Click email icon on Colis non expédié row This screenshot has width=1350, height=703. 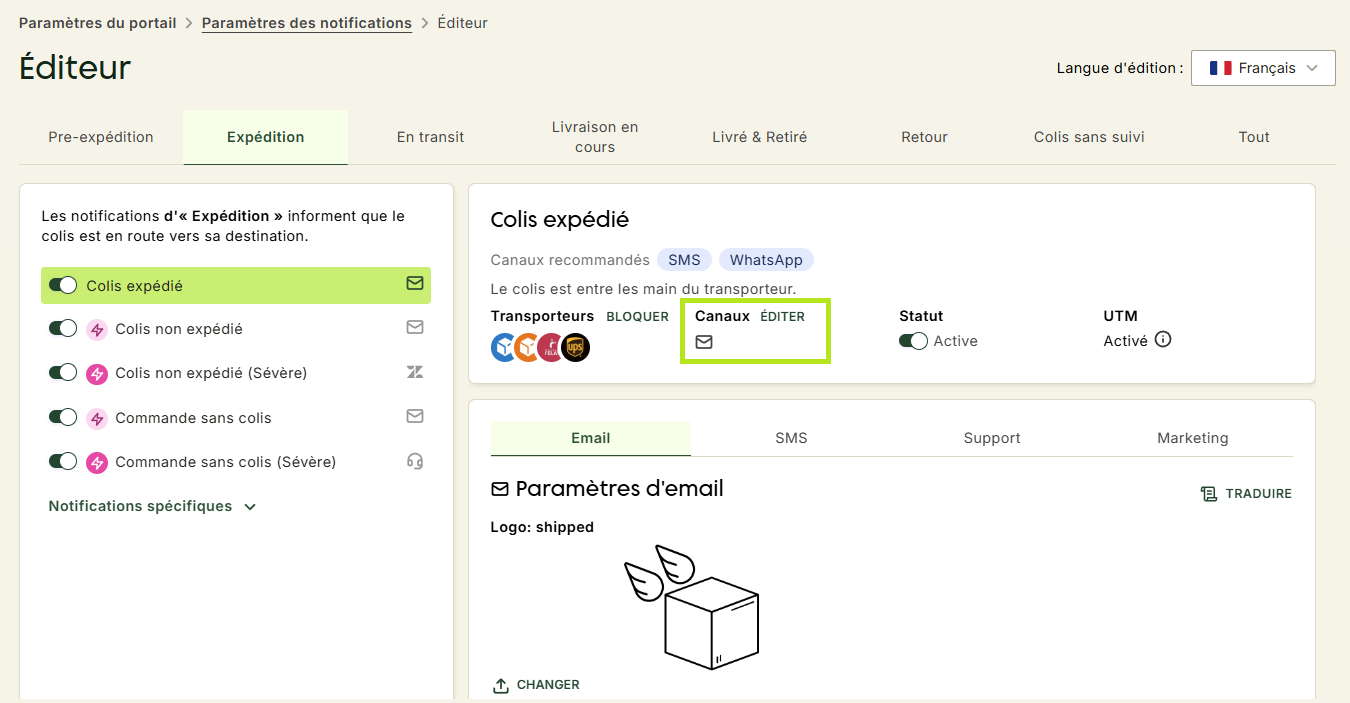pos(415,327)
